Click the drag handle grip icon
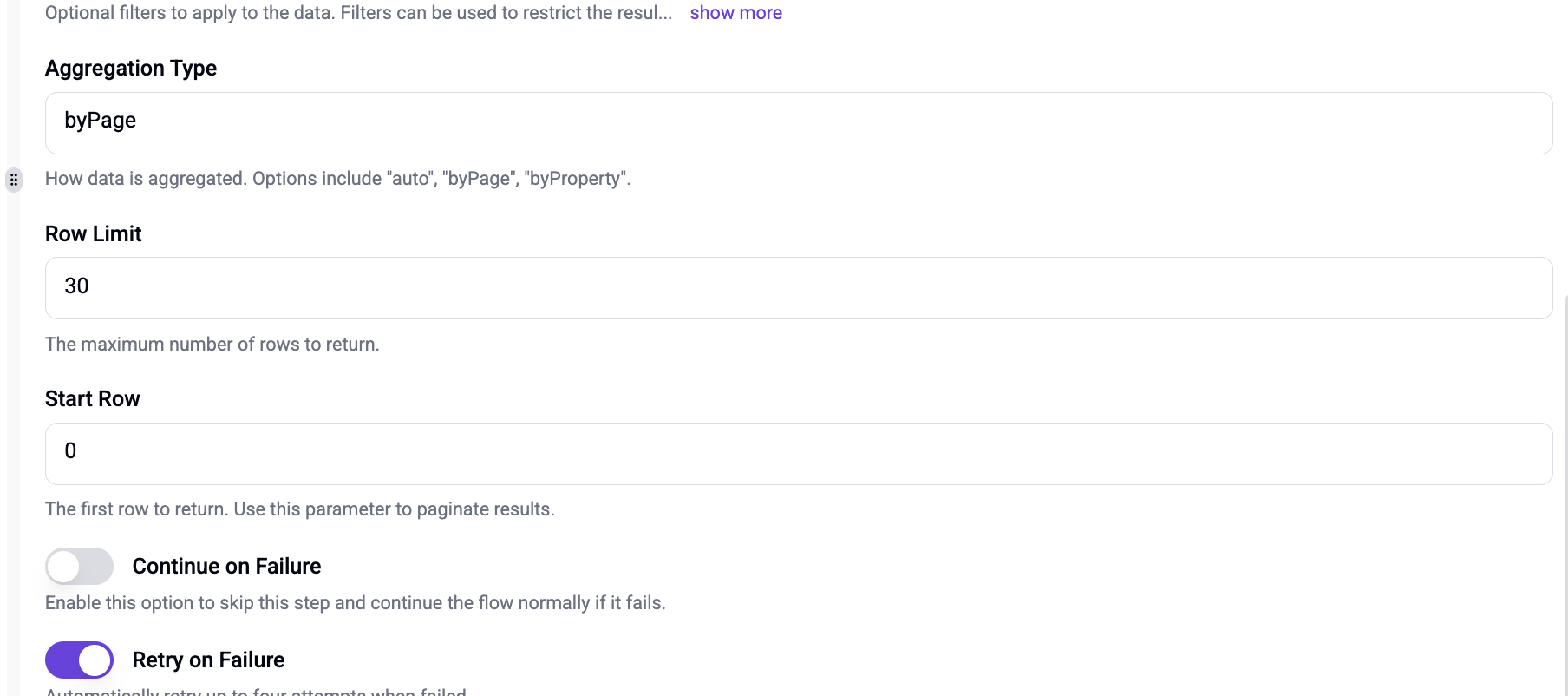Image resolution: width=1568 pixels, height=696 pixels. click(14, 180)
